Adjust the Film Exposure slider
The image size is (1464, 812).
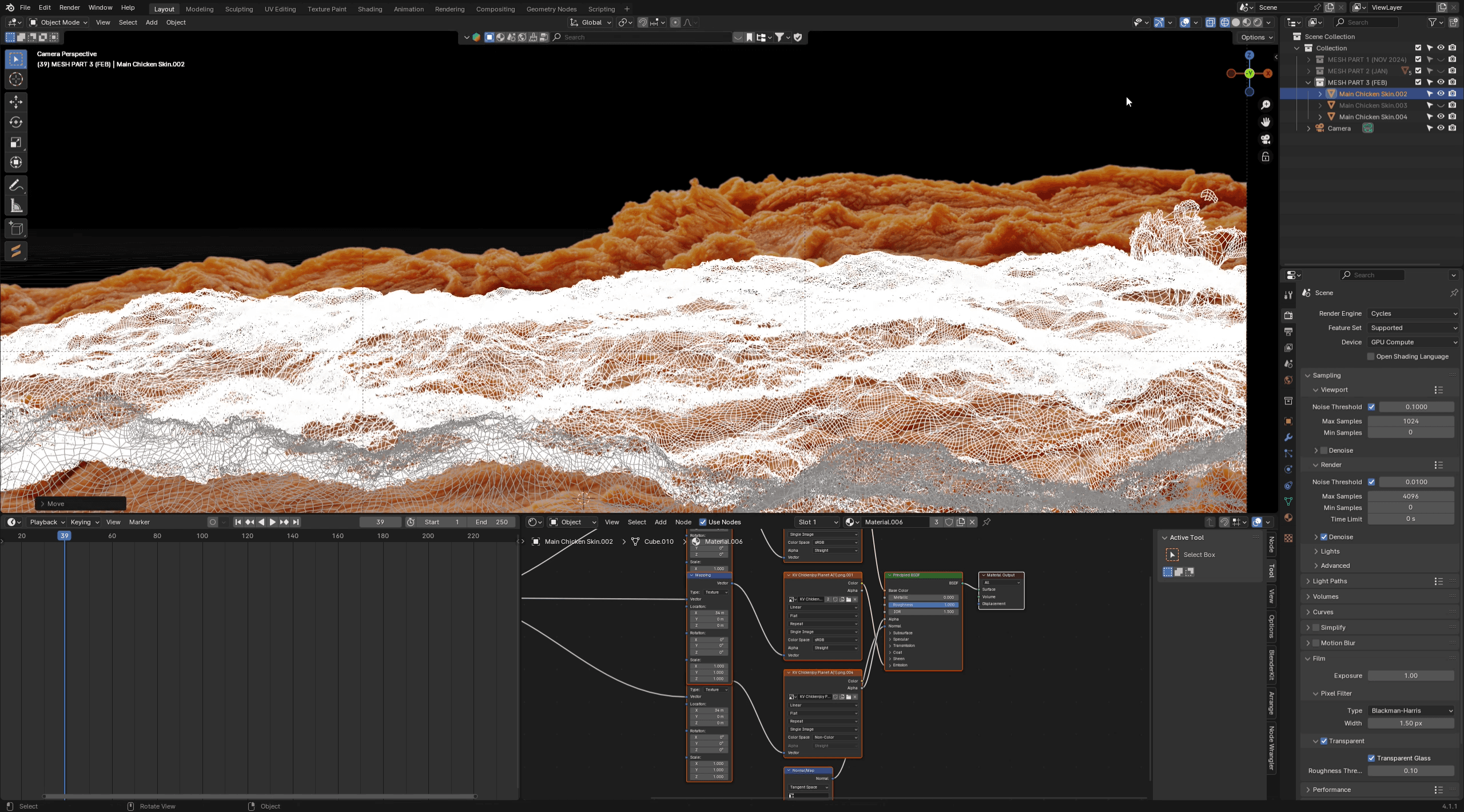[x=1410, y=676]
